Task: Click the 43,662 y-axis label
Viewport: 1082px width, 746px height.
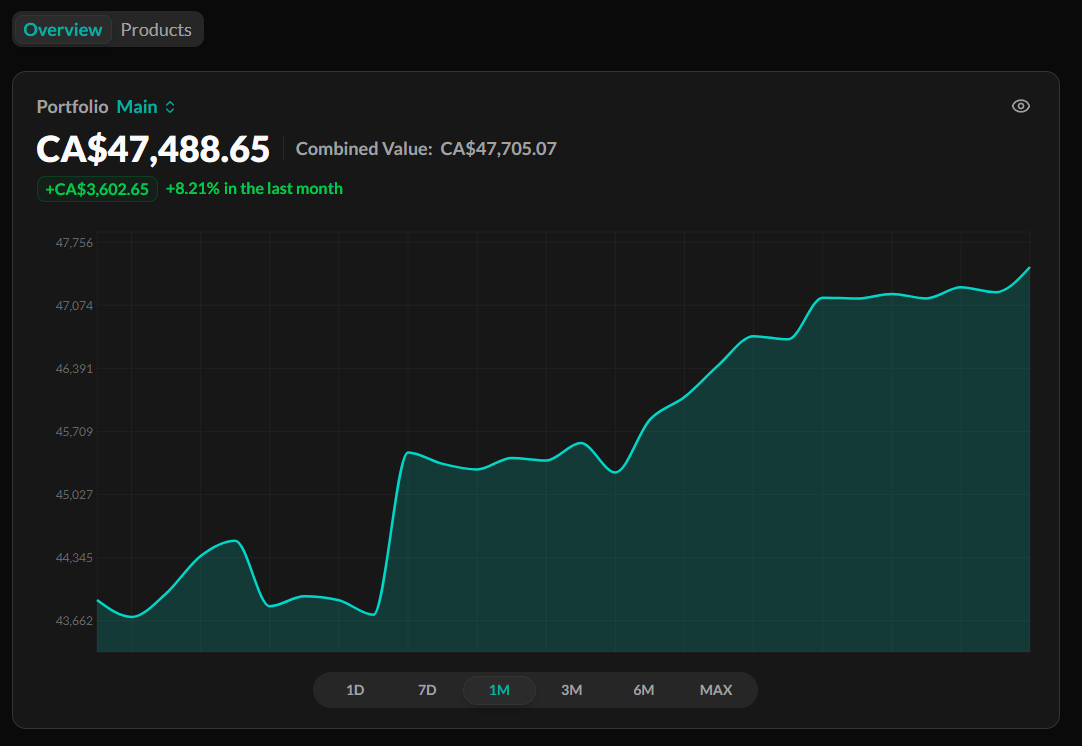Action: (74, 621)
